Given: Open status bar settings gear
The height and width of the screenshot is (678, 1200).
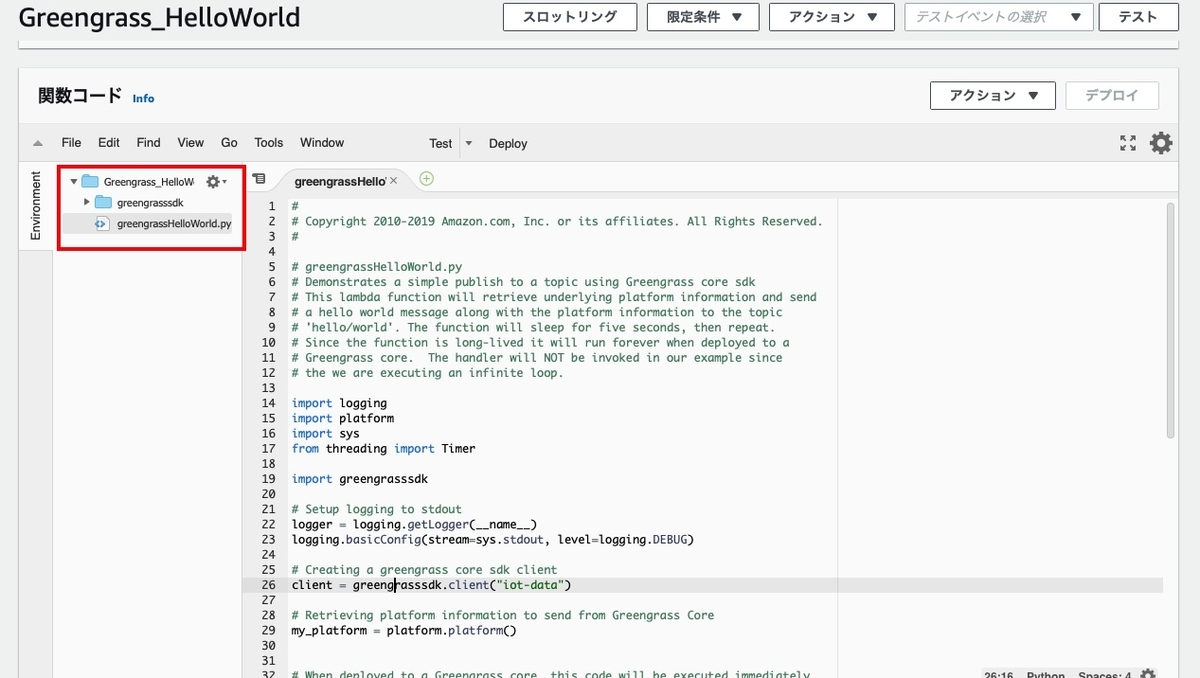Looking at the screenshot, I should pyautogui.click(x=1148, y=675).
